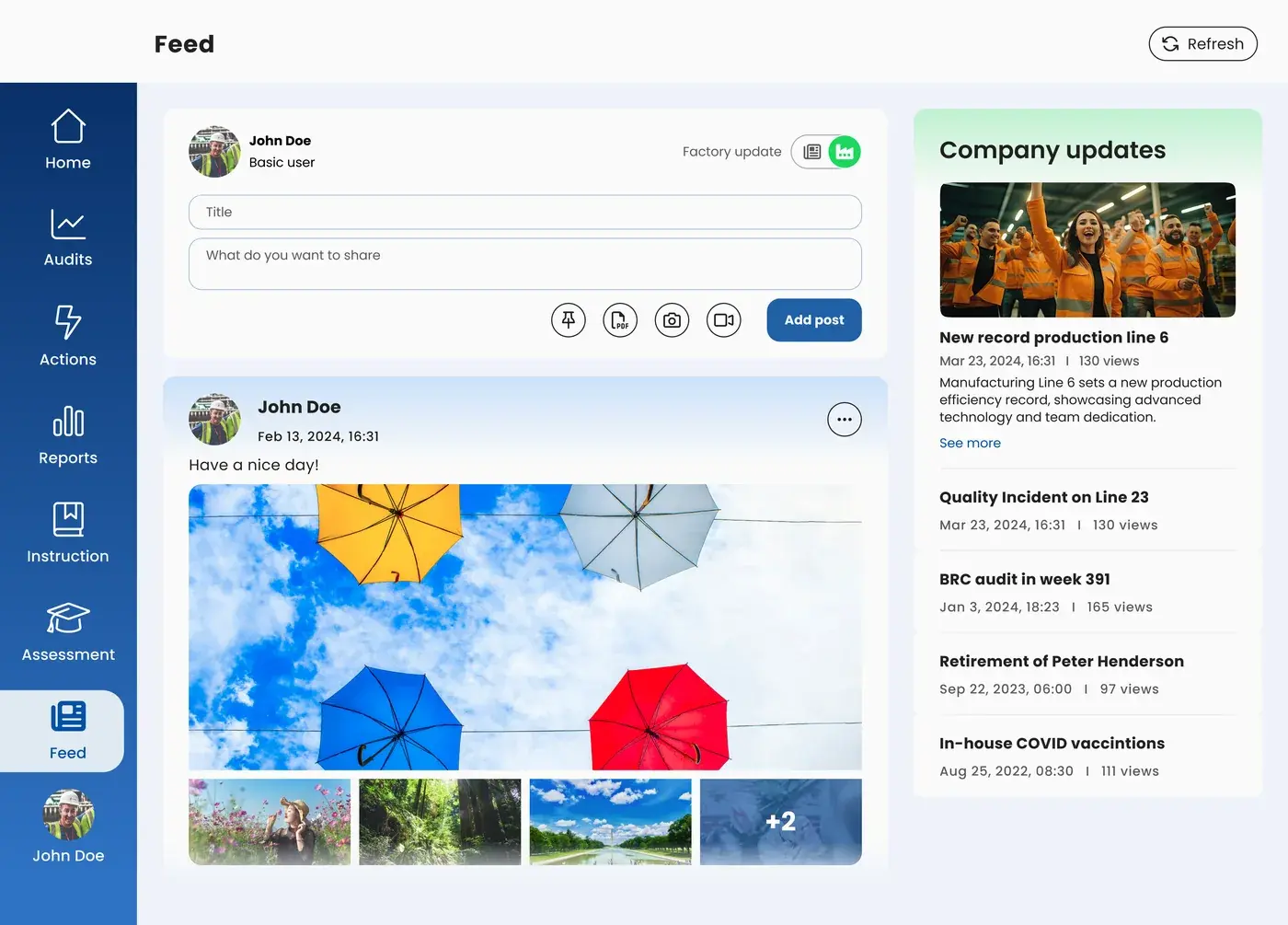The height and width of the screenshot is (925, 1288).
Task: Click the pin post icon
Action: 569,320
